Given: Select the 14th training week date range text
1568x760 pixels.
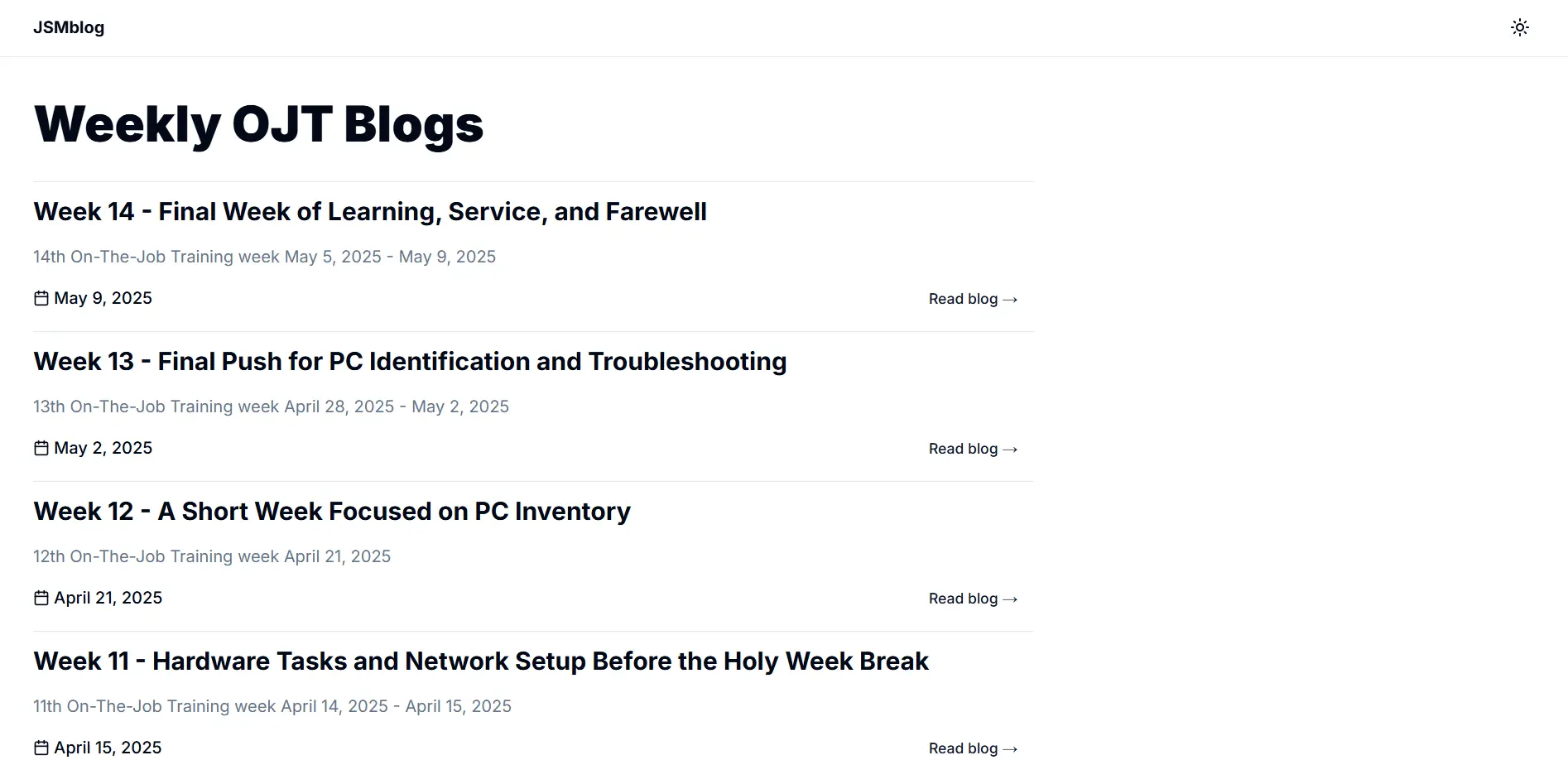Looking at the screenshot, I should tap(264, 257).
